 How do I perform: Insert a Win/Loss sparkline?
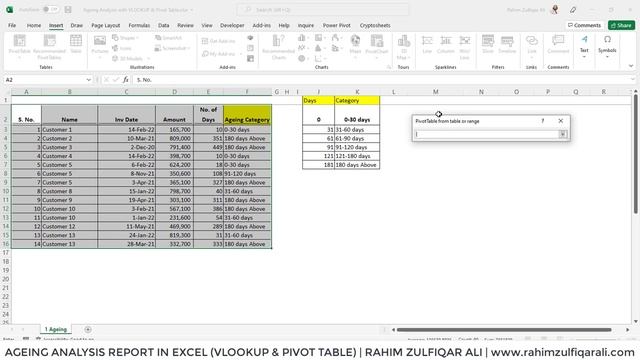pos(464,47)
